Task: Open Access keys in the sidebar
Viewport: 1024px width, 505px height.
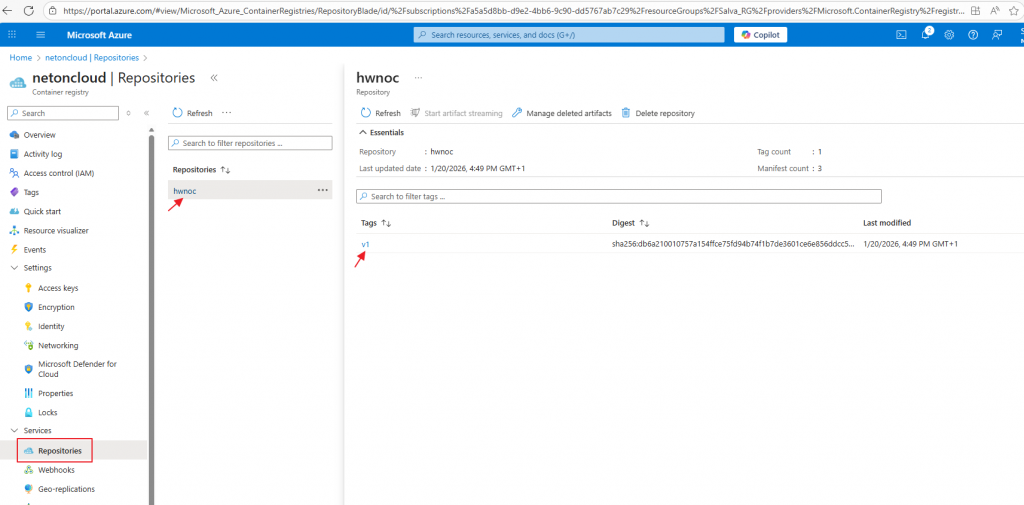Action: pos(58,288)
